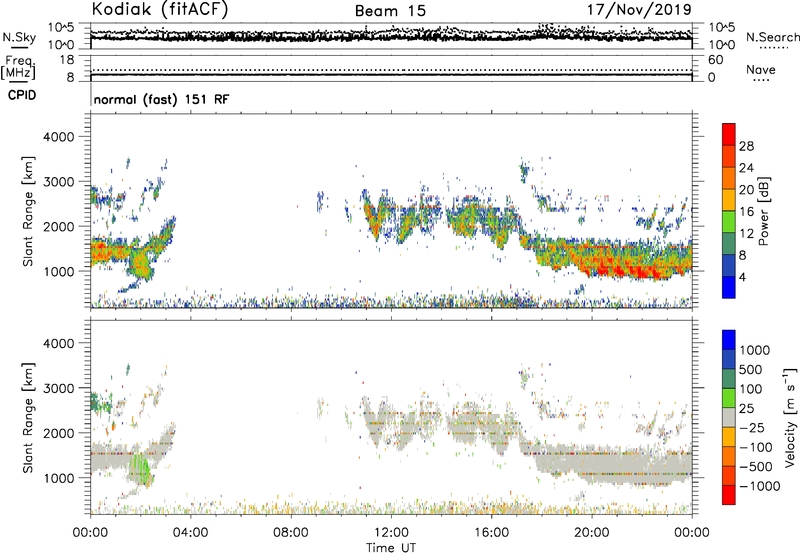Click the 'N.Sky' legend label
The width and height of the screenshot is (800, 554).
19,37
